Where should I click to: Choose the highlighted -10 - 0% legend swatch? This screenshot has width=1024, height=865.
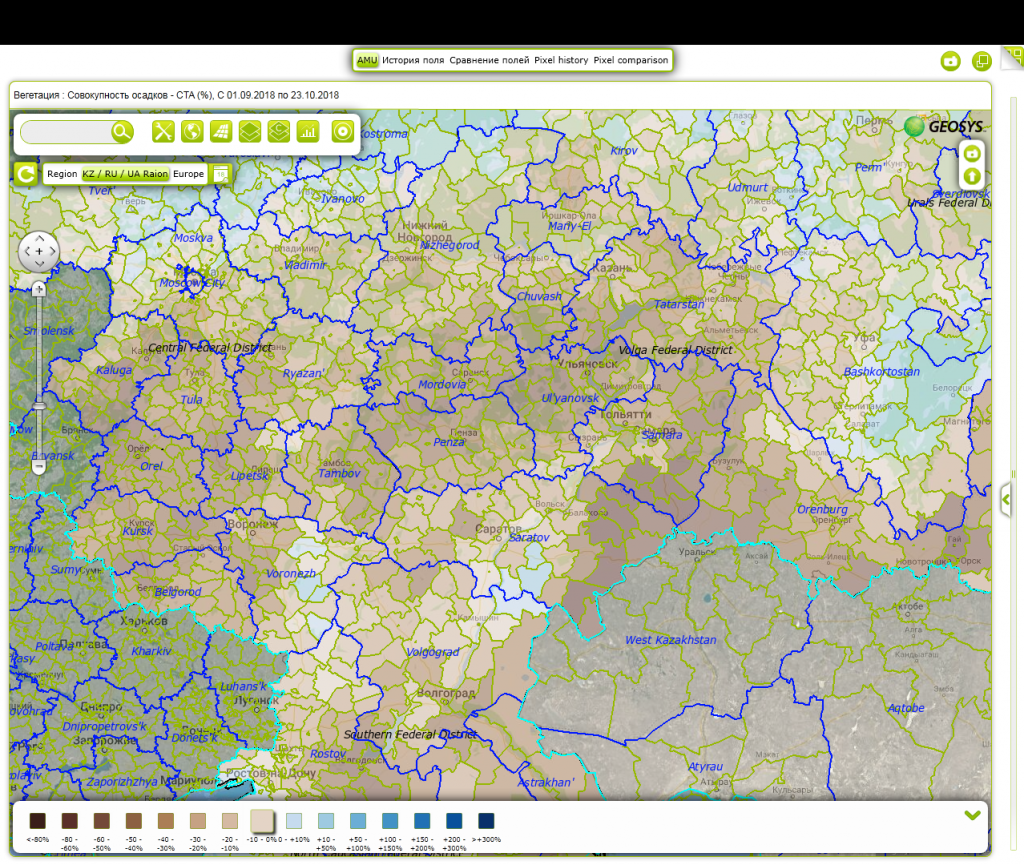[262, 821]
